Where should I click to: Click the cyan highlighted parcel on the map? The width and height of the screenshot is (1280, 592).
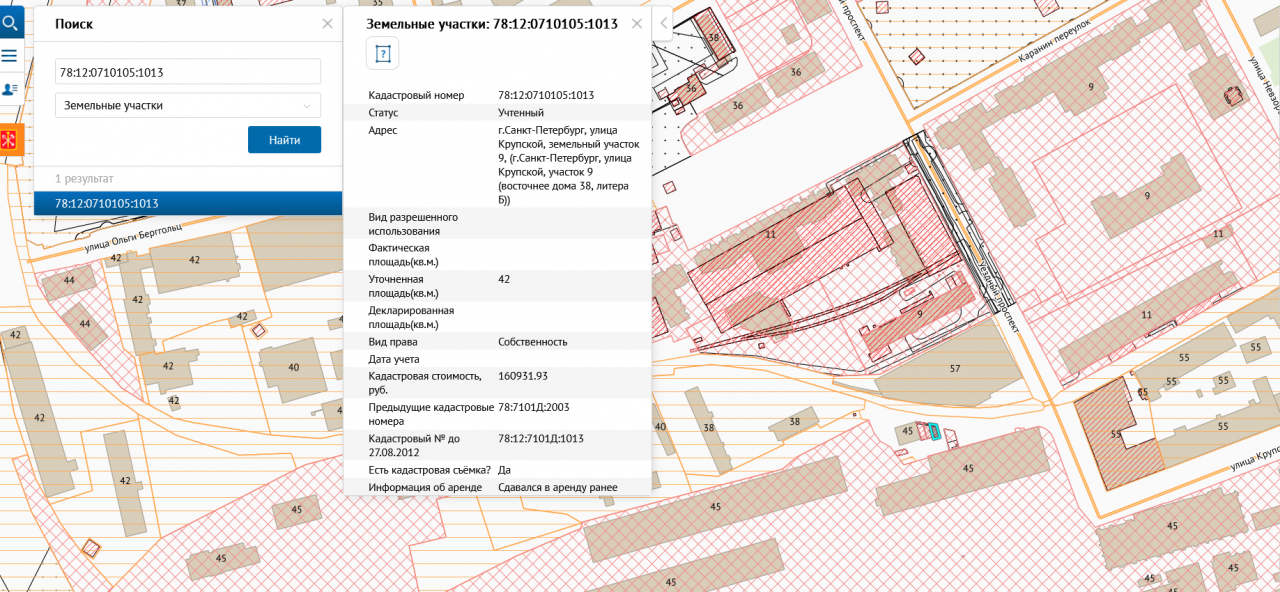pyautogui.click(x=934, y=432)
